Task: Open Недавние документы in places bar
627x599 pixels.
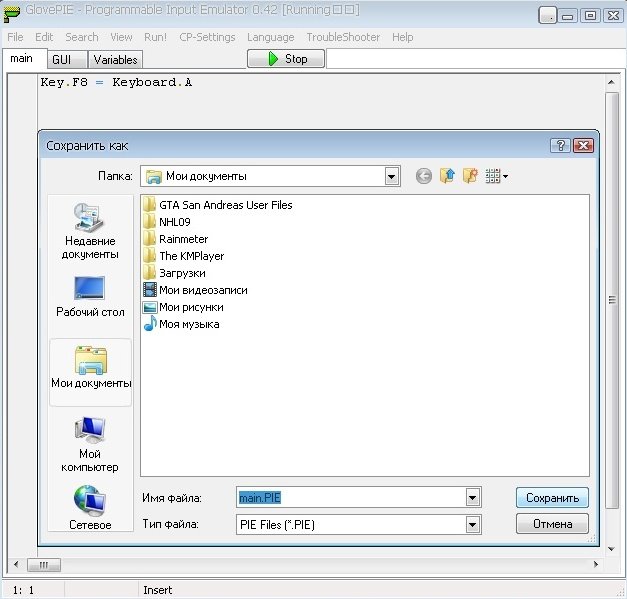Action: (90, 231)
